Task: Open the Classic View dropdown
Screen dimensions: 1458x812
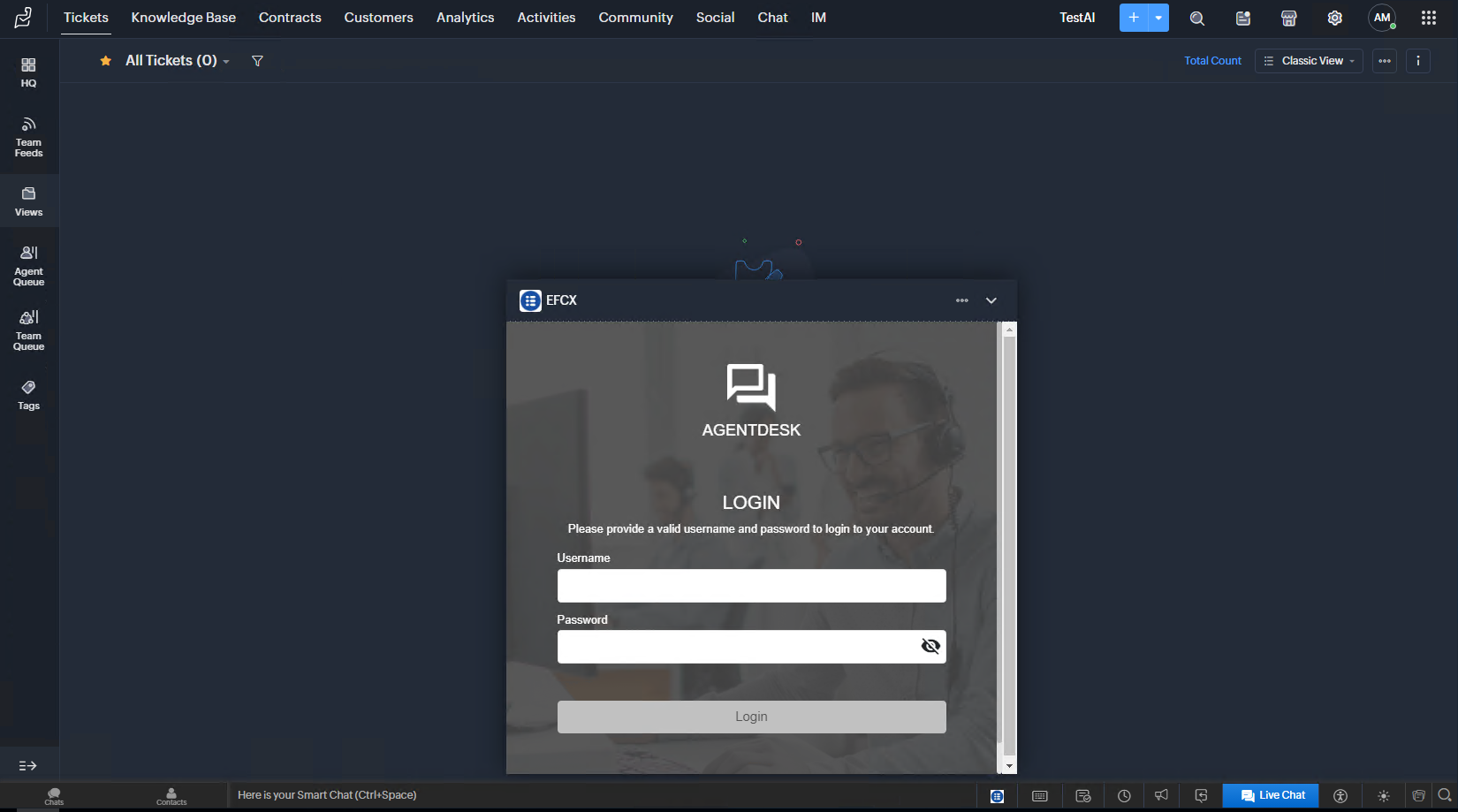Action: pos(1309,61)
